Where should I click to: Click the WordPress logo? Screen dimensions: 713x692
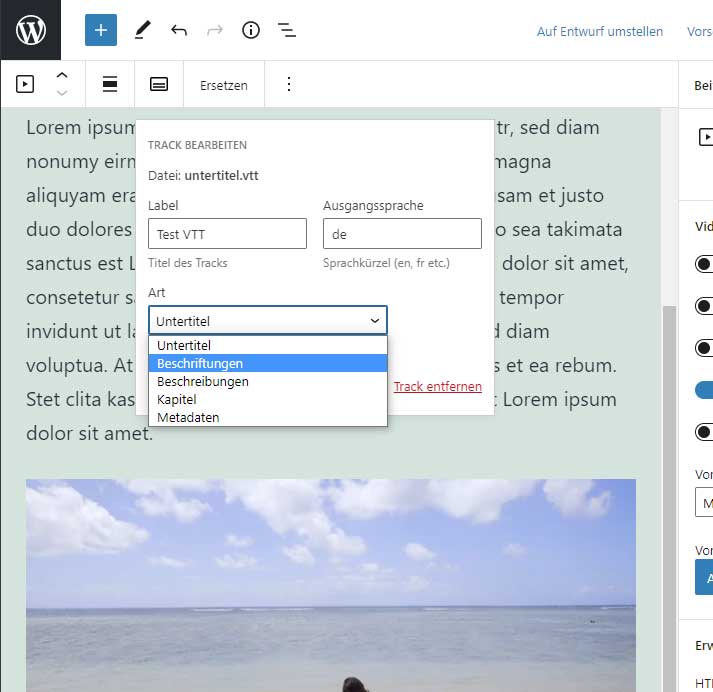point(30,30)
